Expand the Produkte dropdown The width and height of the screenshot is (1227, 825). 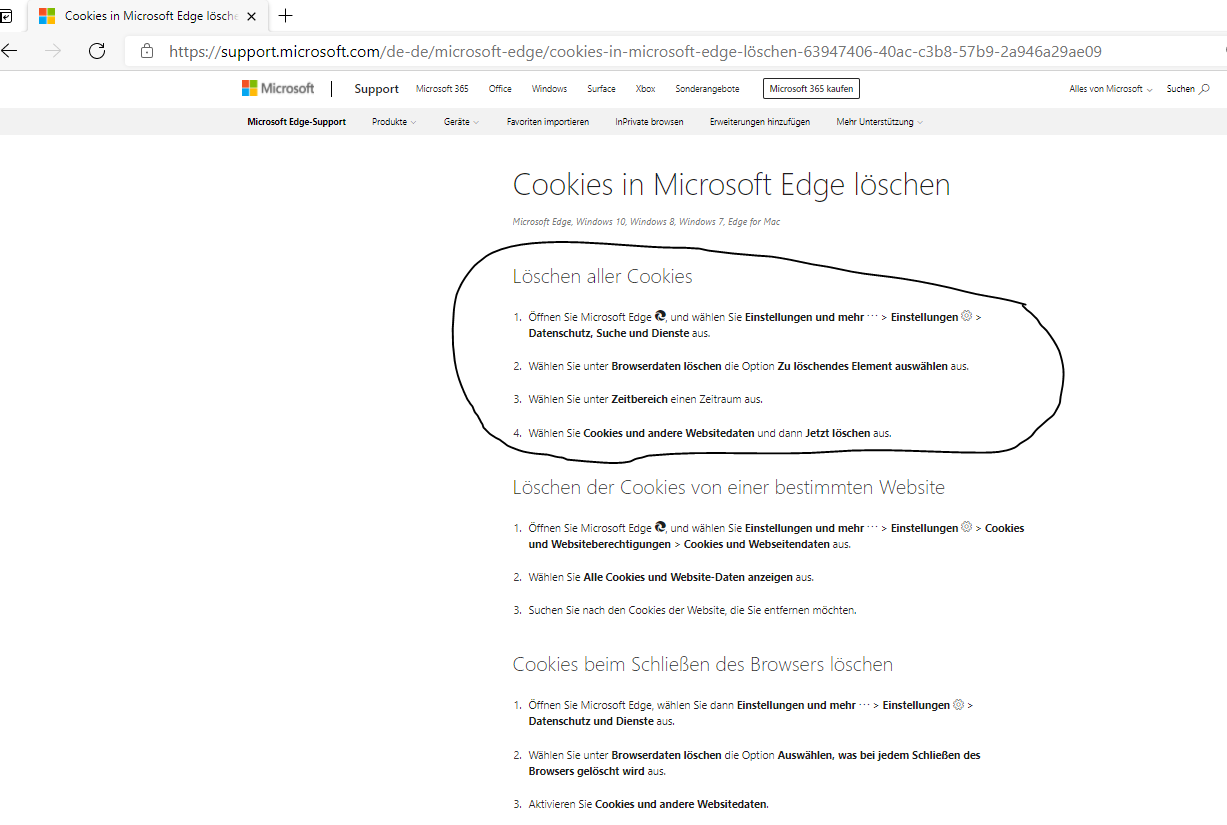[x=394, y=122]
